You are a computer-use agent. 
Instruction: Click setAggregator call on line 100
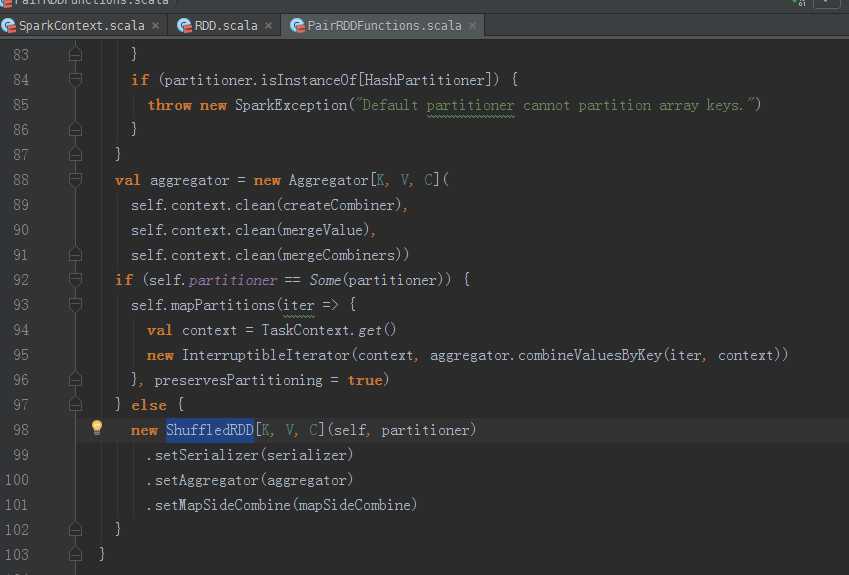pyautogui.click(x=206, y=480)
